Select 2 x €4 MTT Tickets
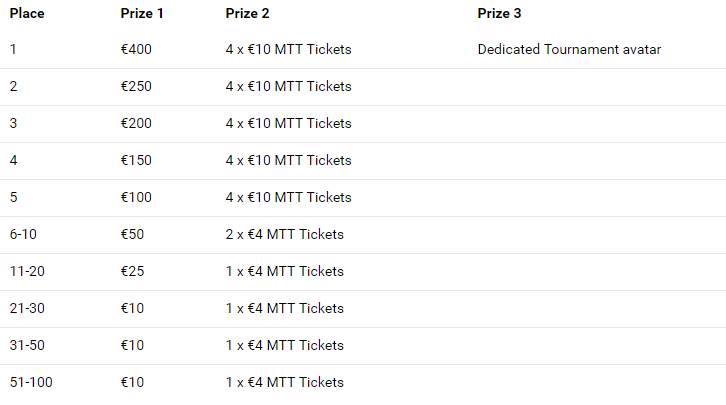The width and height of the screenshot is (726, 405). coord(284,235)
